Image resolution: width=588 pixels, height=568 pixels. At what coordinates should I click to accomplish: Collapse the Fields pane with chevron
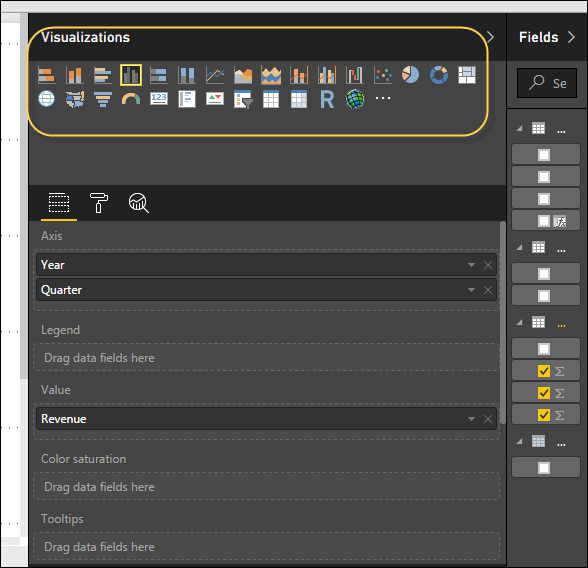coord(571,37)
